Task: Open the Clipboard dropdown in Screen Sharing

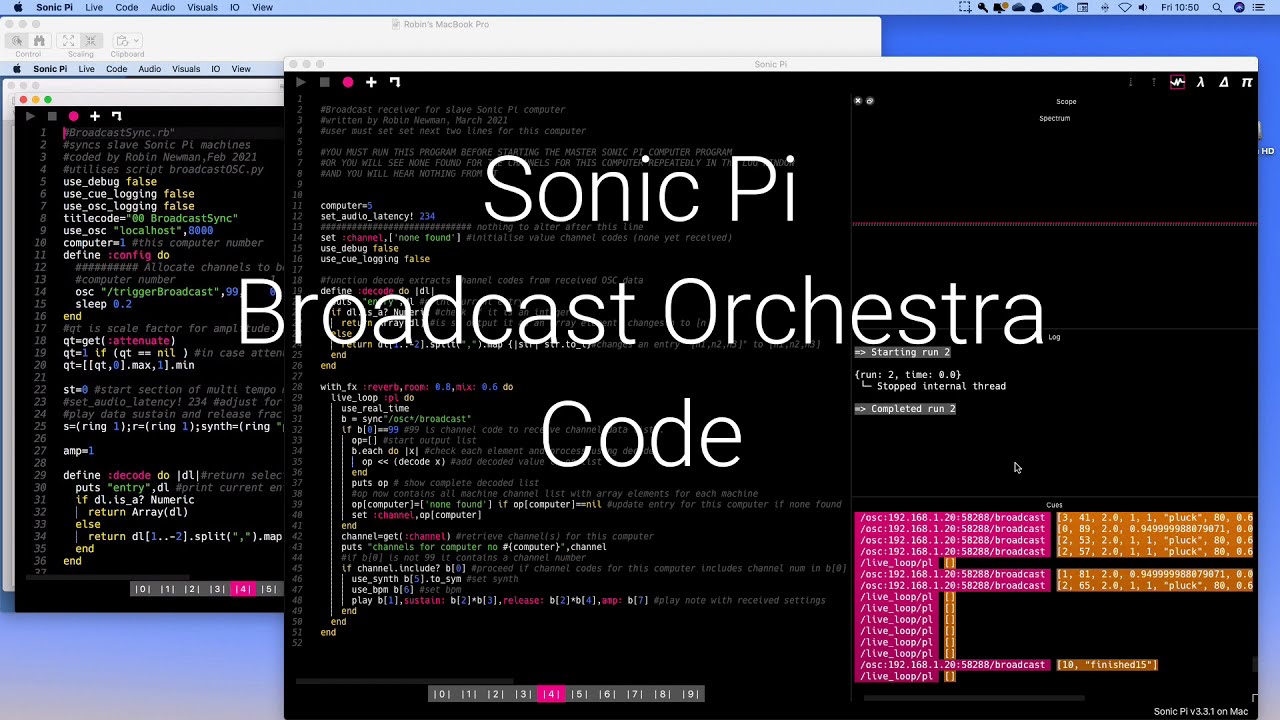Action: click(x=128, y=41)
